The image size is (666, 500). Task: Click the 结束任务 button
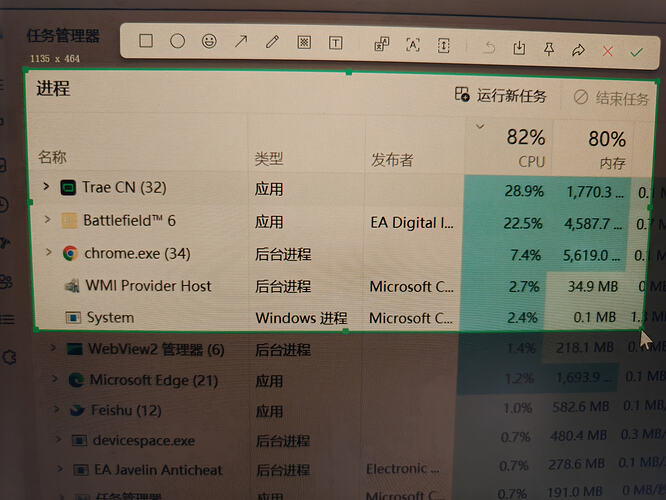pos(611,98)
